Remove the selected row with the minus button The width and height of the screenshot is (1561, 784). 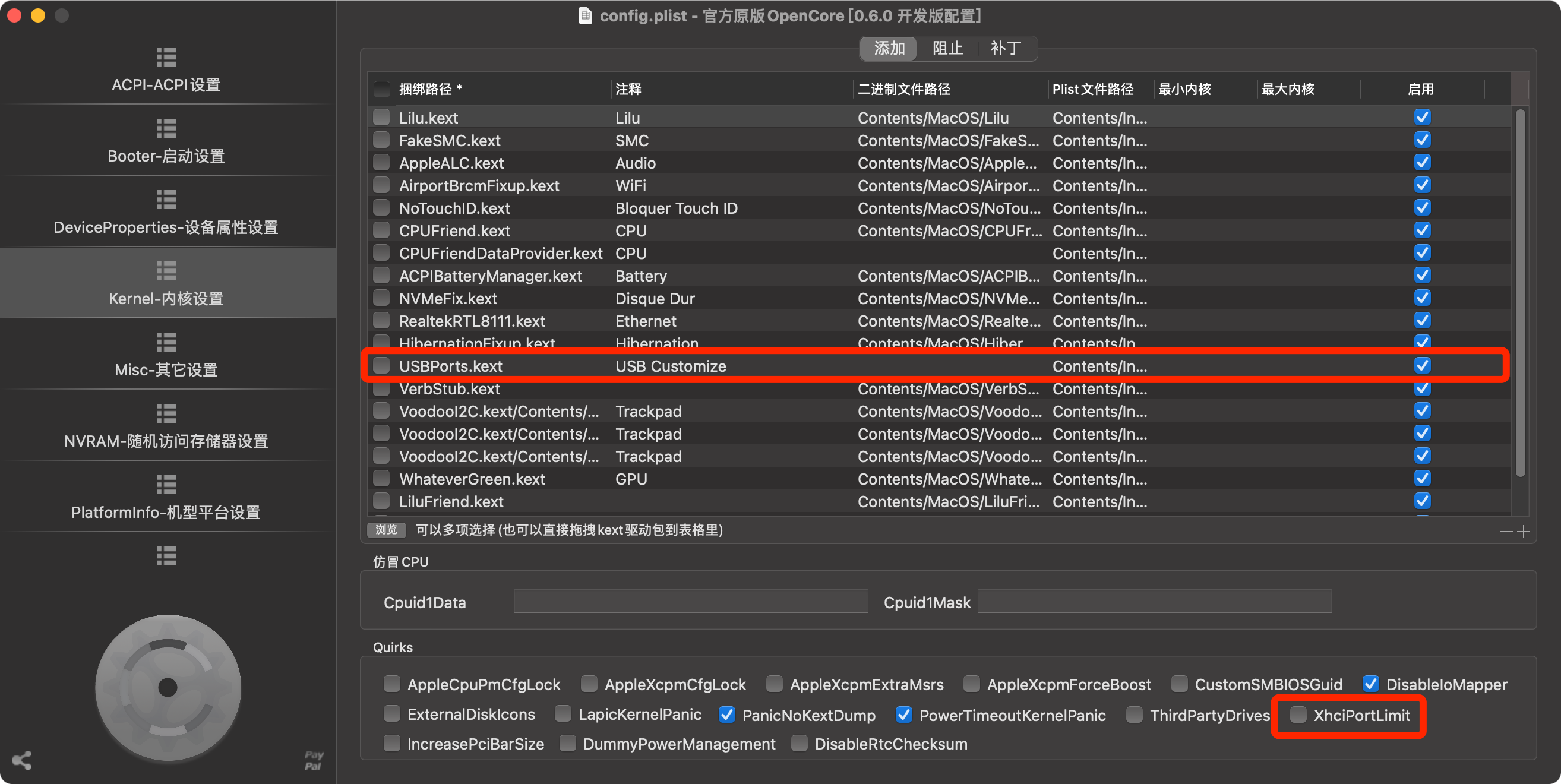(x=1506, y=532)
